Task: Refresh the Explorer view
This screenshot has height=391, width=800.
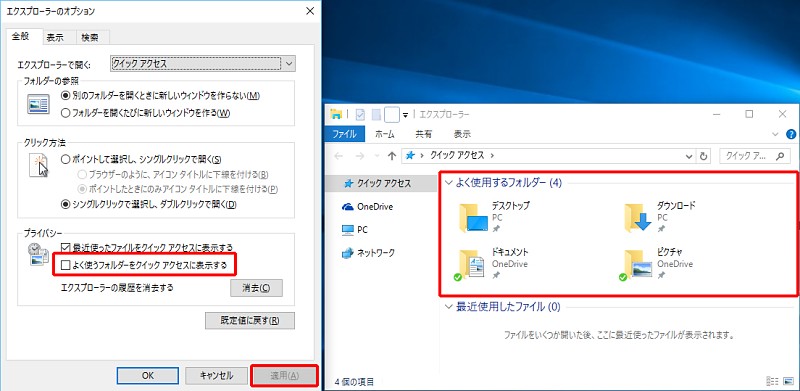Action: 704,156
